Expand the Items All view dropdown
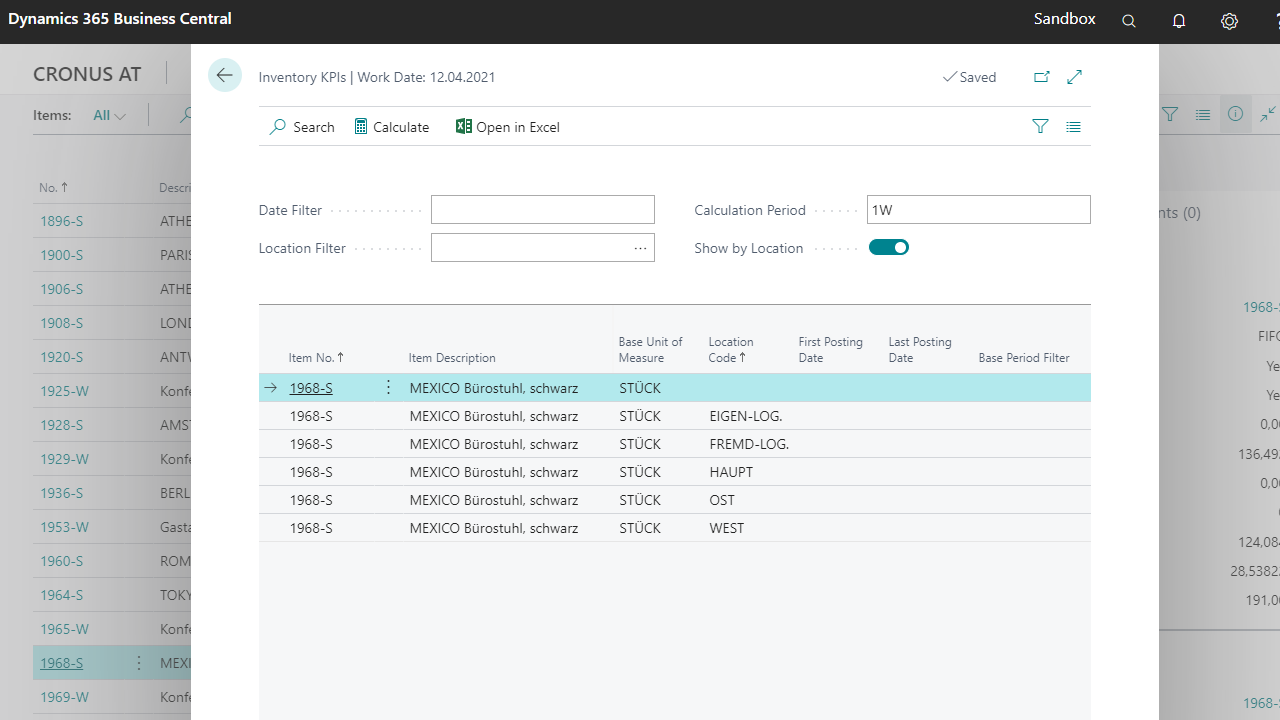 (x=109, y=115)
